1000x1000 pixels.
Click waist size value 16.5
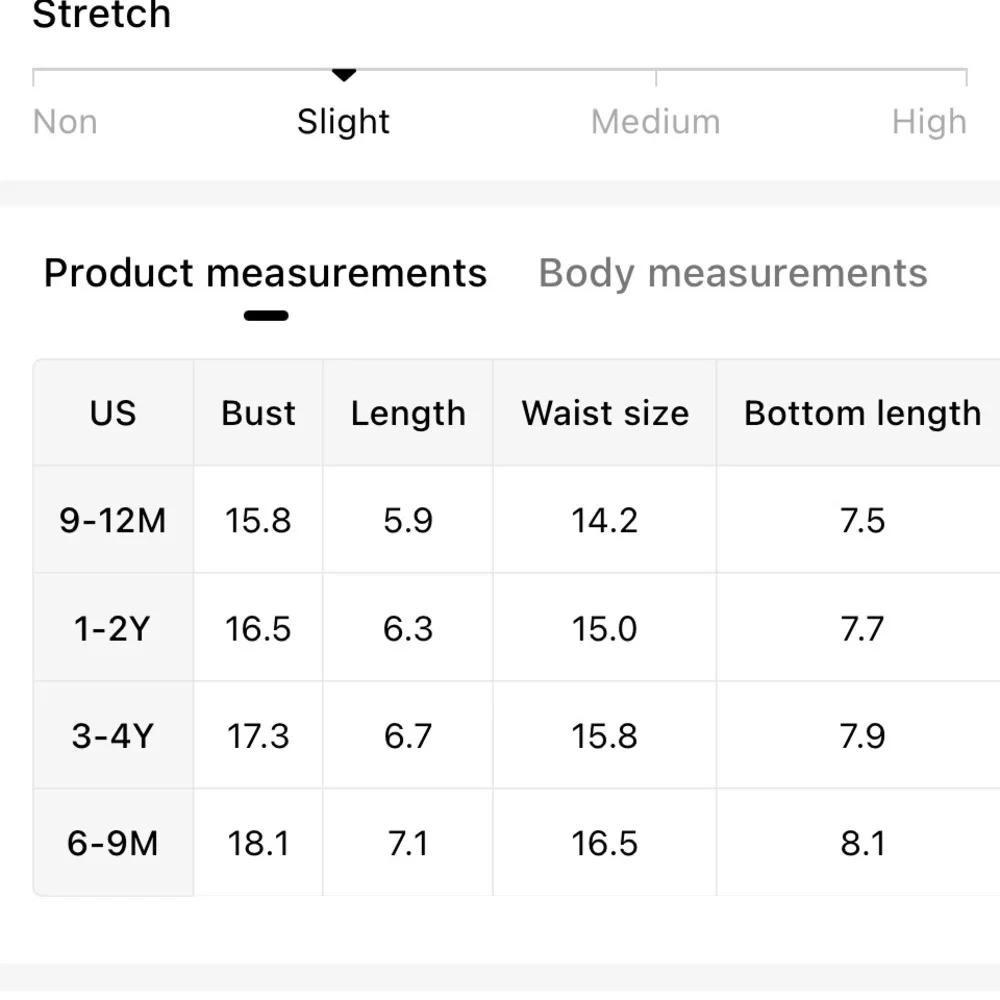605,843
